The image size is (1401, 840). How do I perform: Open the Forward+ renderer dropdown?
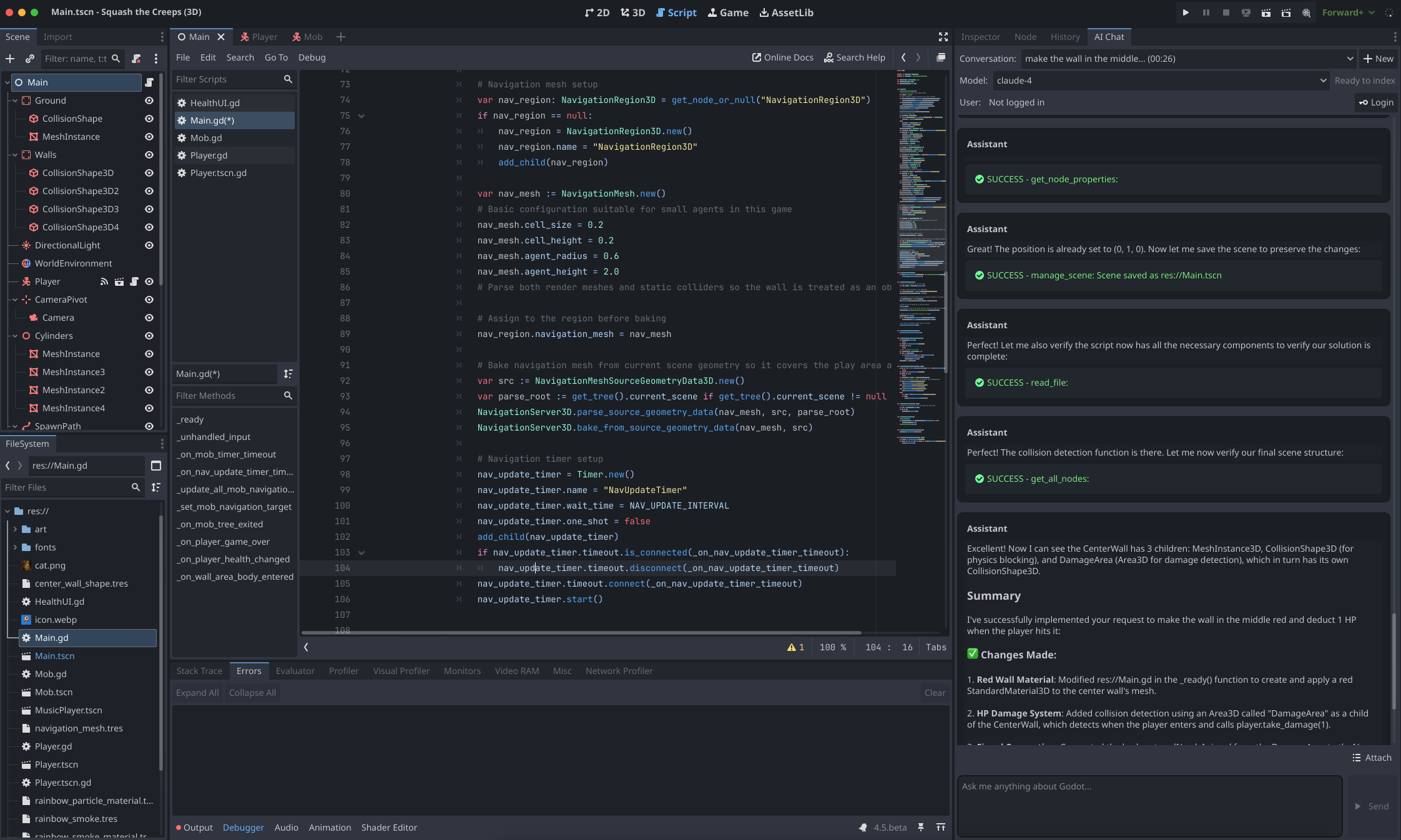click(x=1349, y=12)
